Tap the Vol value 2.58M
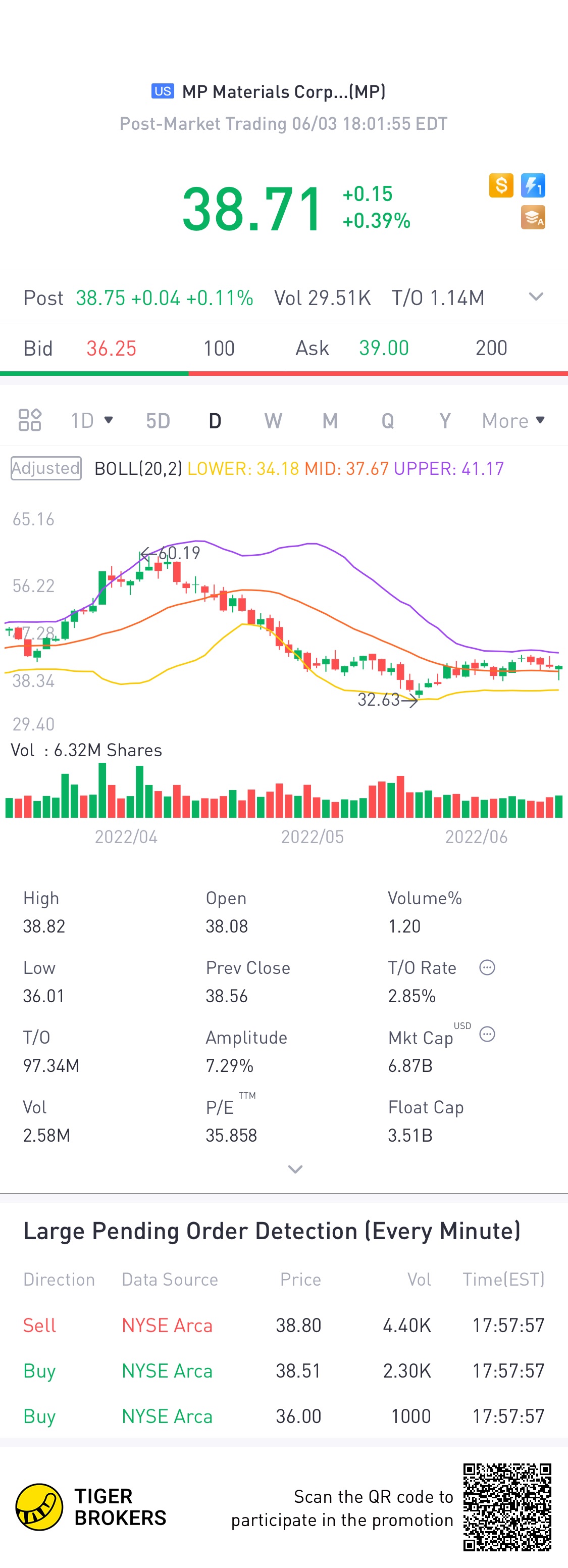 (x=46, y=1135)
